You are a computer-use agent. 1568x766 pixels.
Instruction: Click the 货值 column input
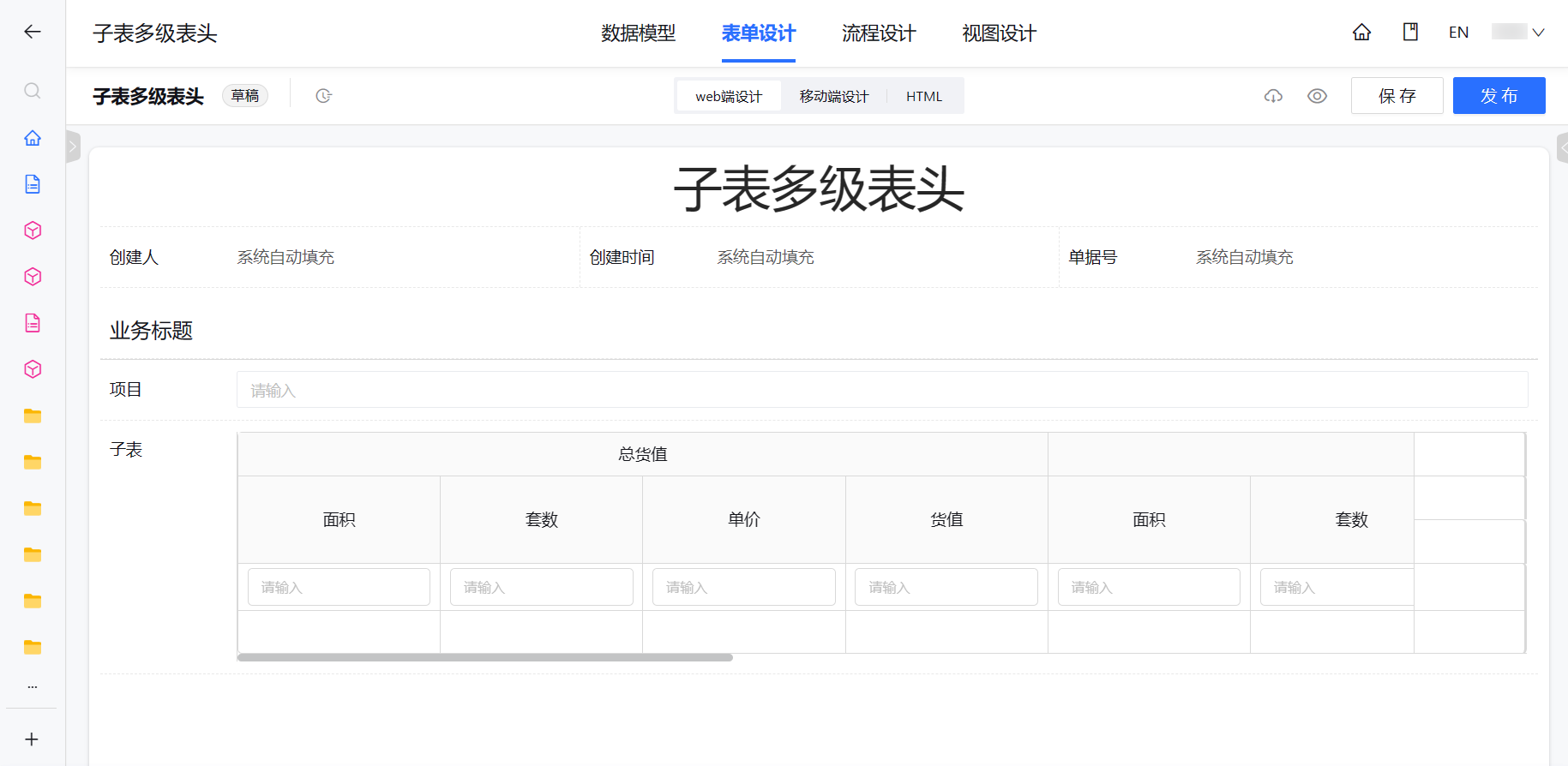pos(946,587)
